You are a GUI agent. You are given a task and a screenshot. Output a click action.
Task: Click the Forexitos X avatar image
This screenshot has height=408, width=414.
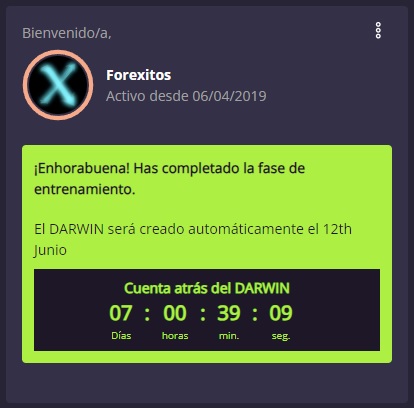[x=58, y=85]
